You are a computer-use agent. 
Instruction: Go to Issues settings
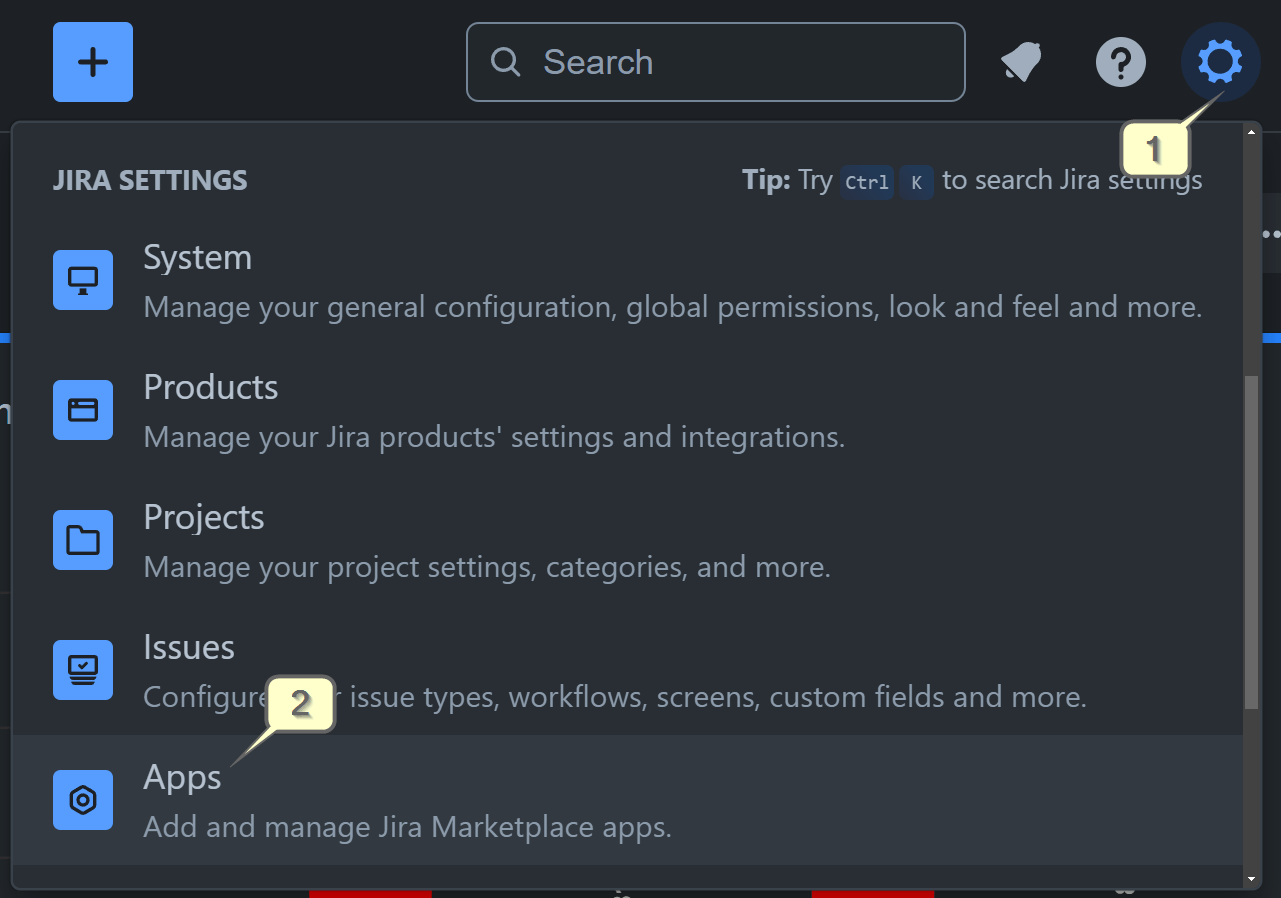point(189,648)
